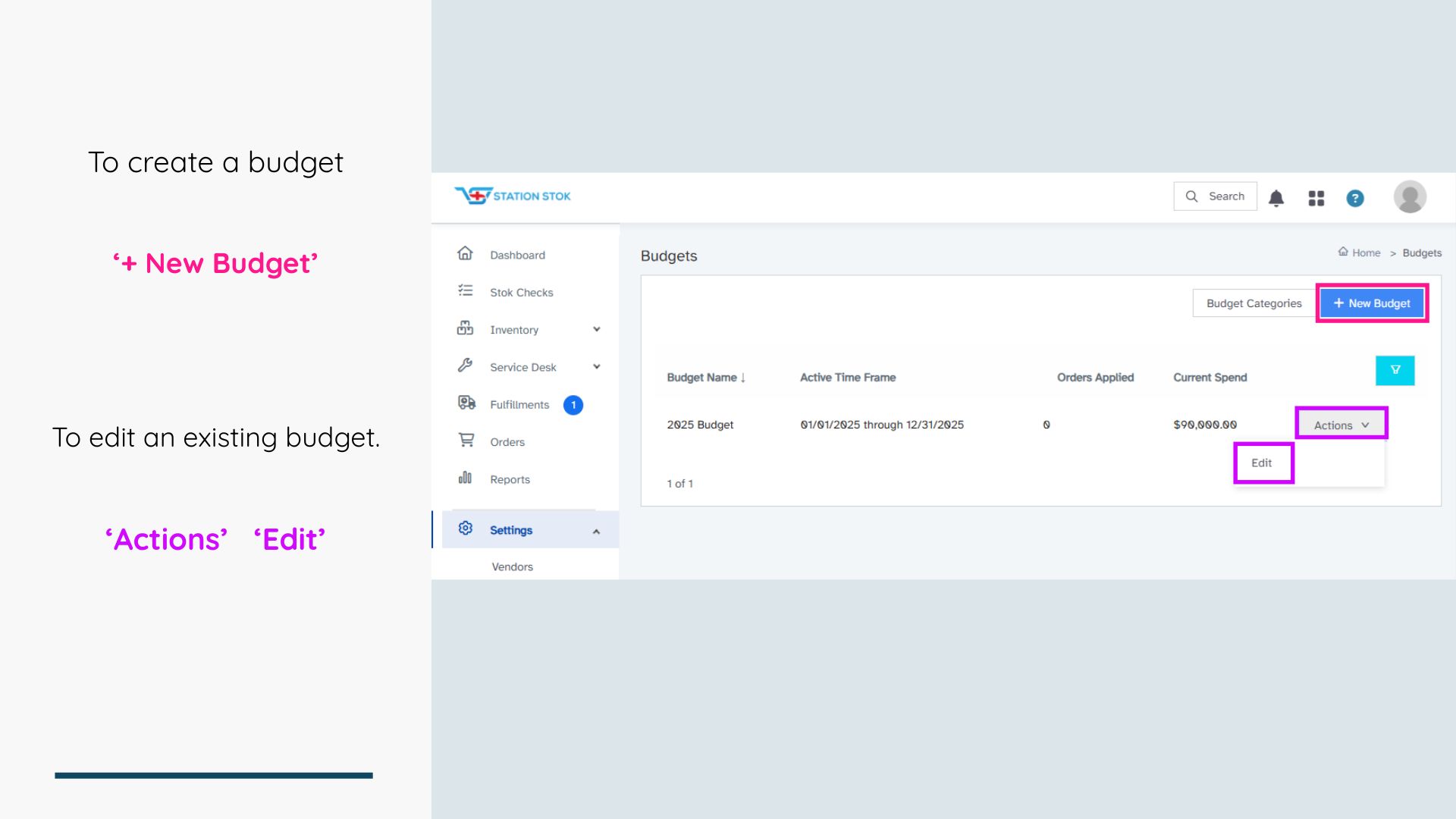Open the Actions dropdown for 2025 Budget
1456x819 pixels.
tap(1341, 425)
